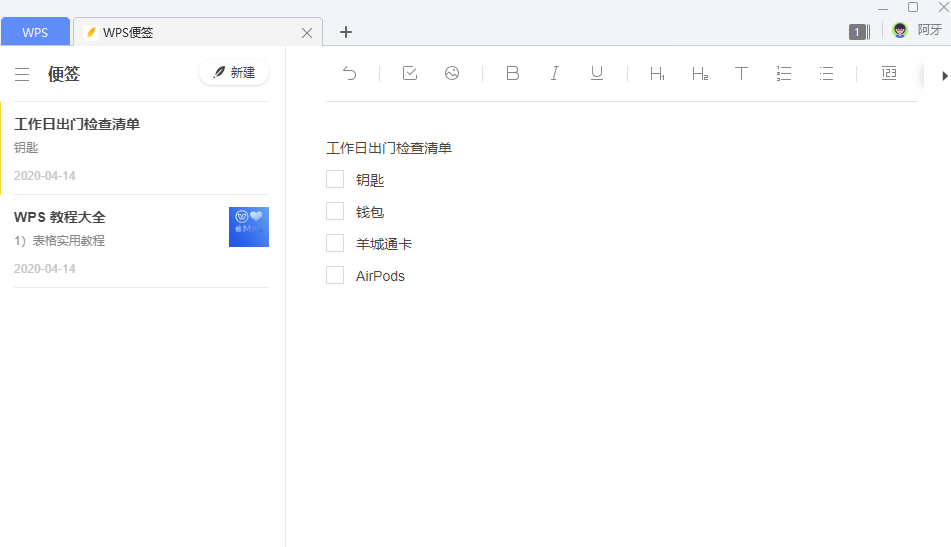Tick the AirPods checkbox
Viewport: 951px width, 547px height.
click(335, 276)
